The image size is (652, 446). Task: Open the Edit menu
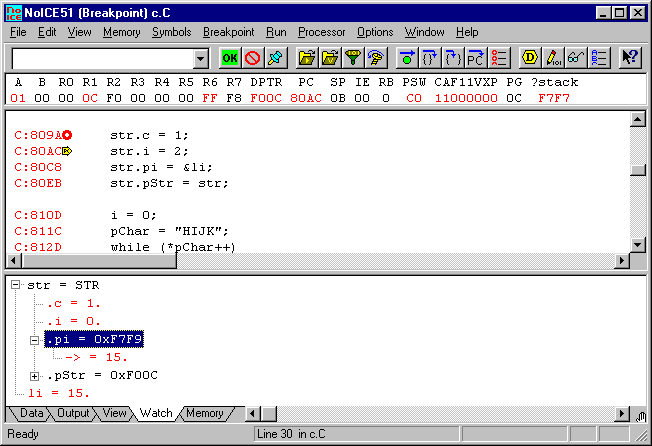coord(47,32)
